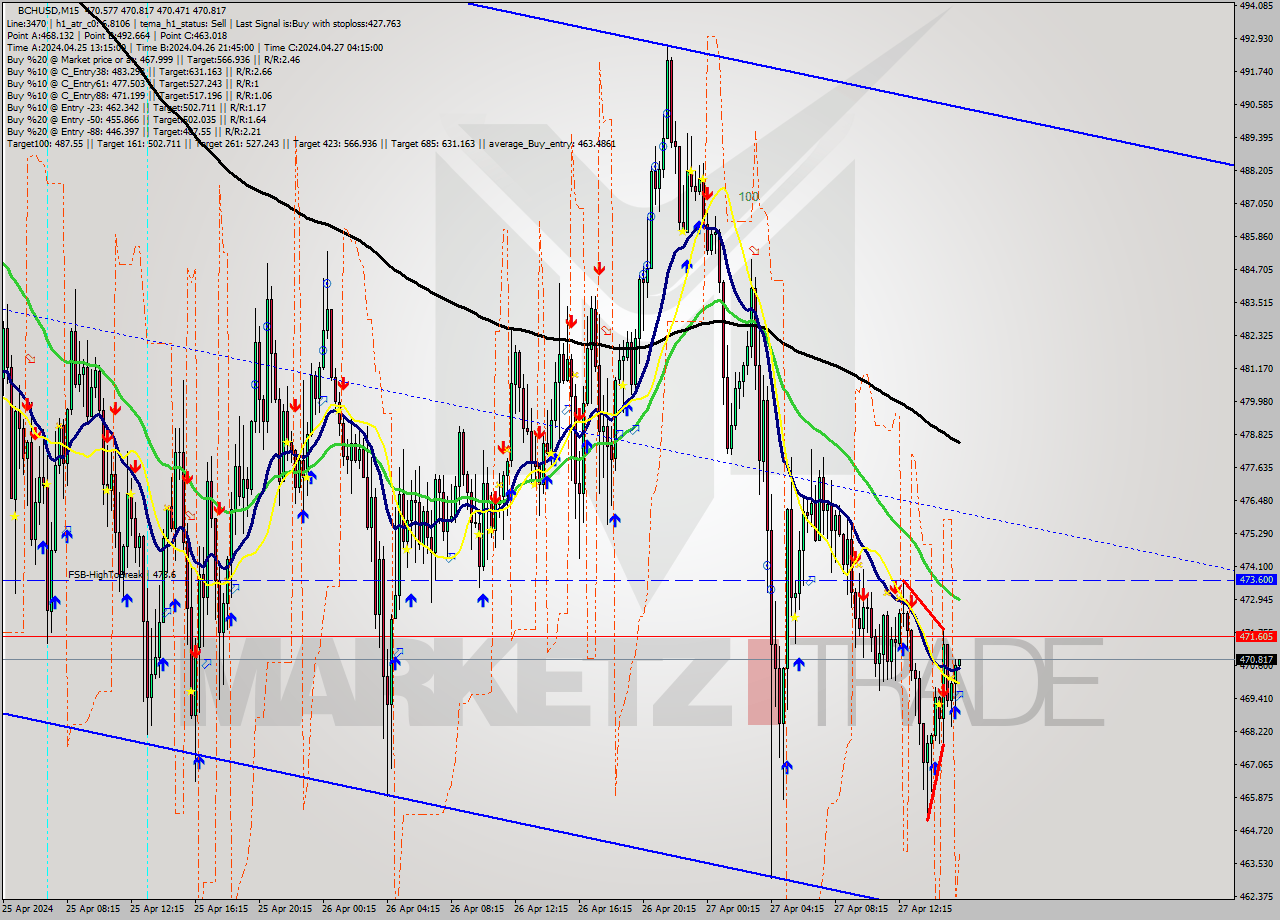
Task: Click the blue 473.600 price tag
Action: pyautogui.click(x=1256, y=580)
